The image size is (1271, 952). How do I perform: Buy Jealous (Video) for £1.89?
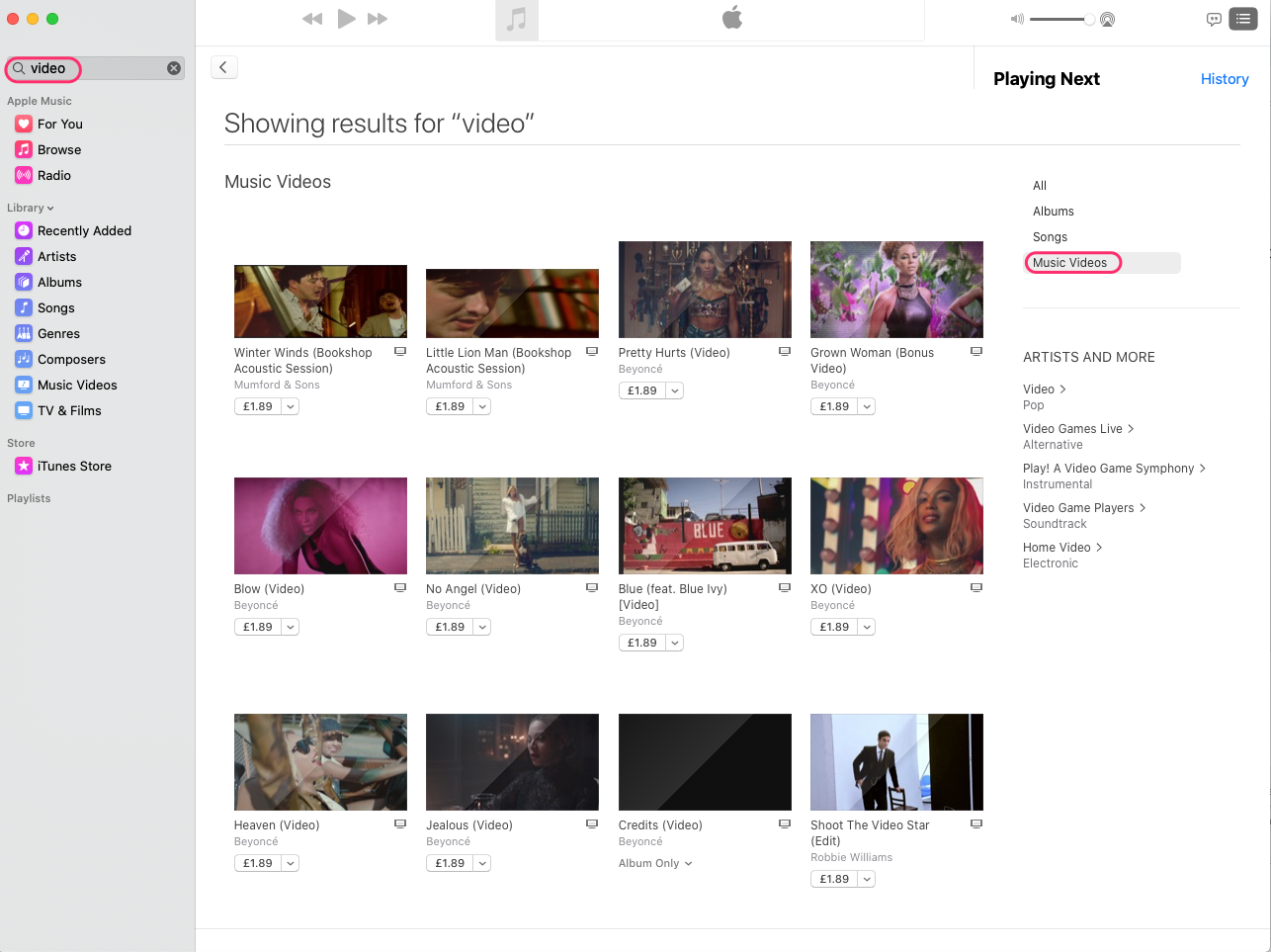(x=450, y=863)
